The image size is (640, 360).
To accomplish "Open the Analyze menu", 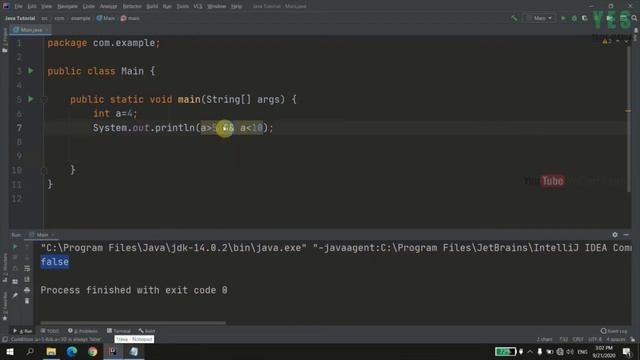I will point(108,7).
